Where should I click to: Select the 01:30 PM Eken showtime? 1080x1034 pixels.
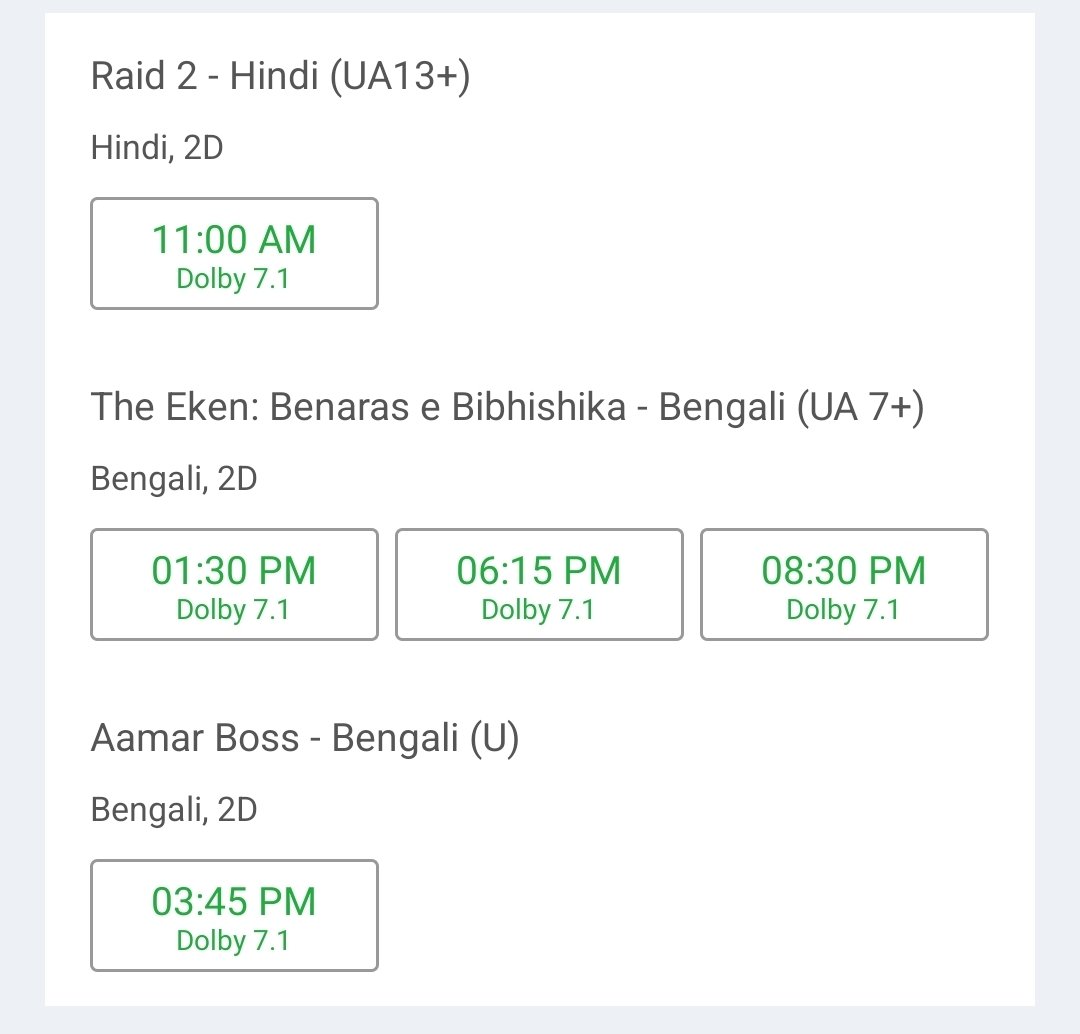coord(234,584)
